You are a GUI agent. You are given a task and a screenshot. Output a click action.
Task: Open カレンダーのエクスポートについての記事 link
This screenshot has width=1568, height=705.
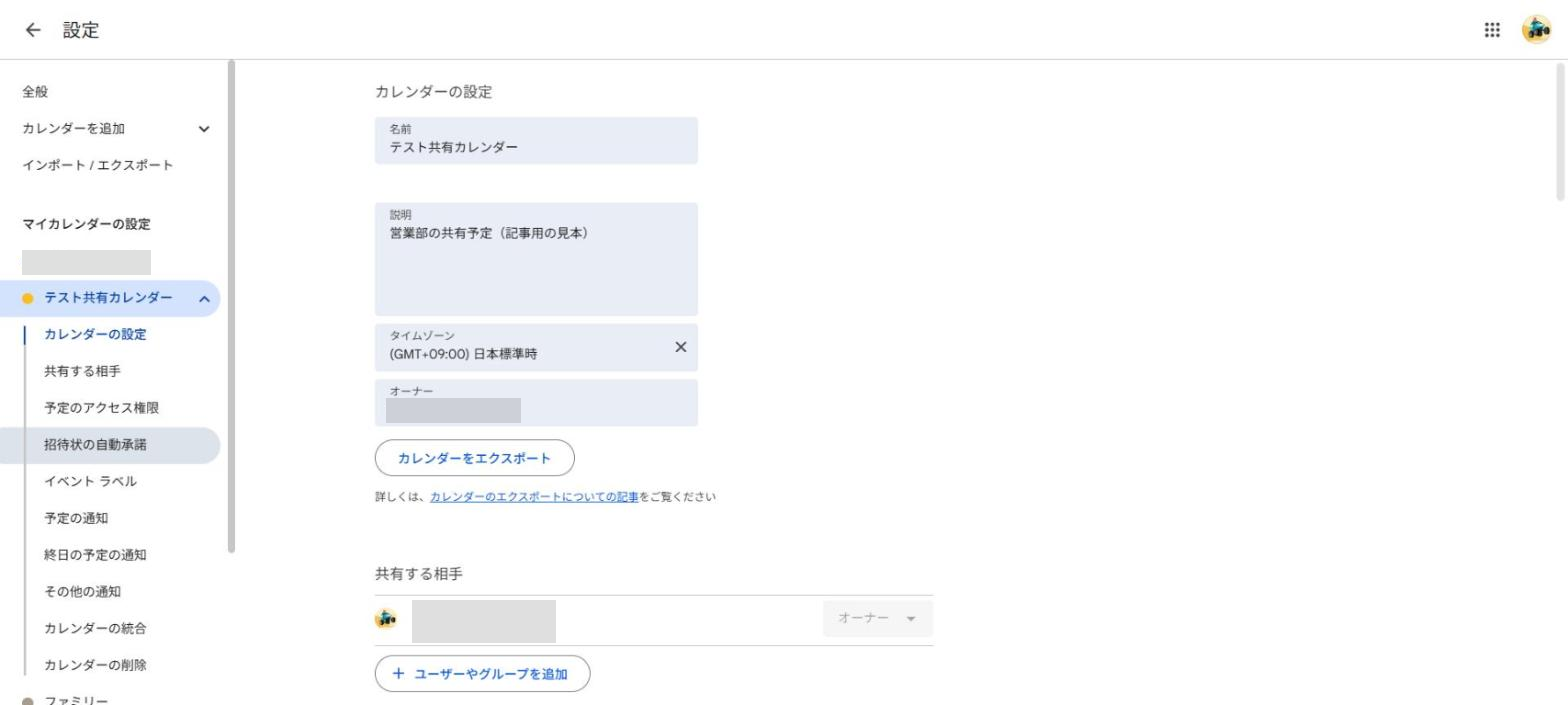coord(534,497)
